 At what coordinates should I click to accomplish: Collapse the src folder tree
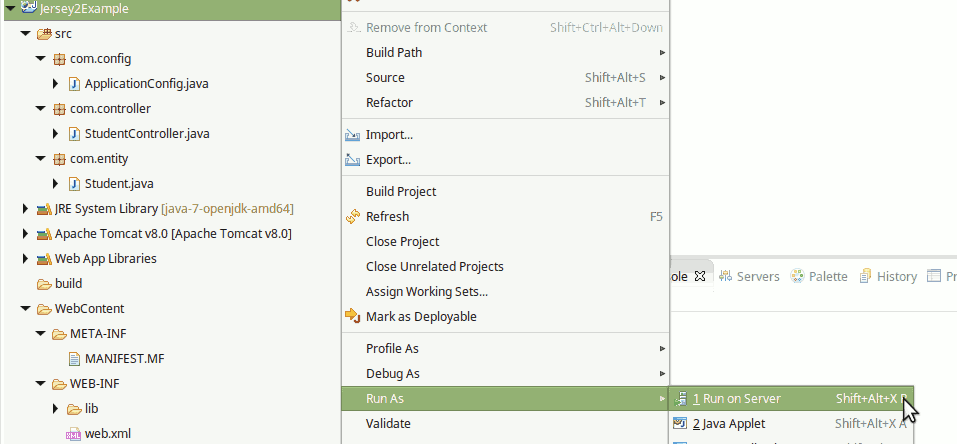(25, 34)
